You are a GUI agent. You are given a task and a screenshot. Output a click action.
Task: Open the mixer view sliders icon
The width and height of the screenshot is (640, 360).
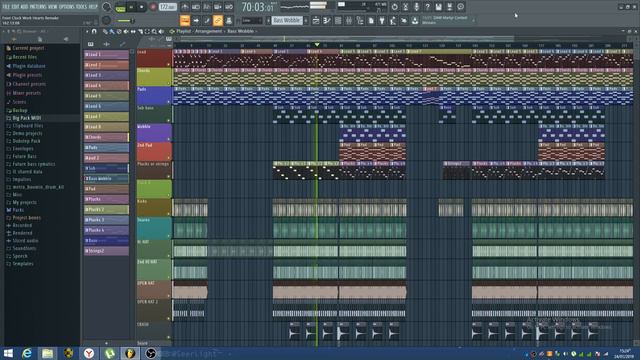[x=349, y=20]
